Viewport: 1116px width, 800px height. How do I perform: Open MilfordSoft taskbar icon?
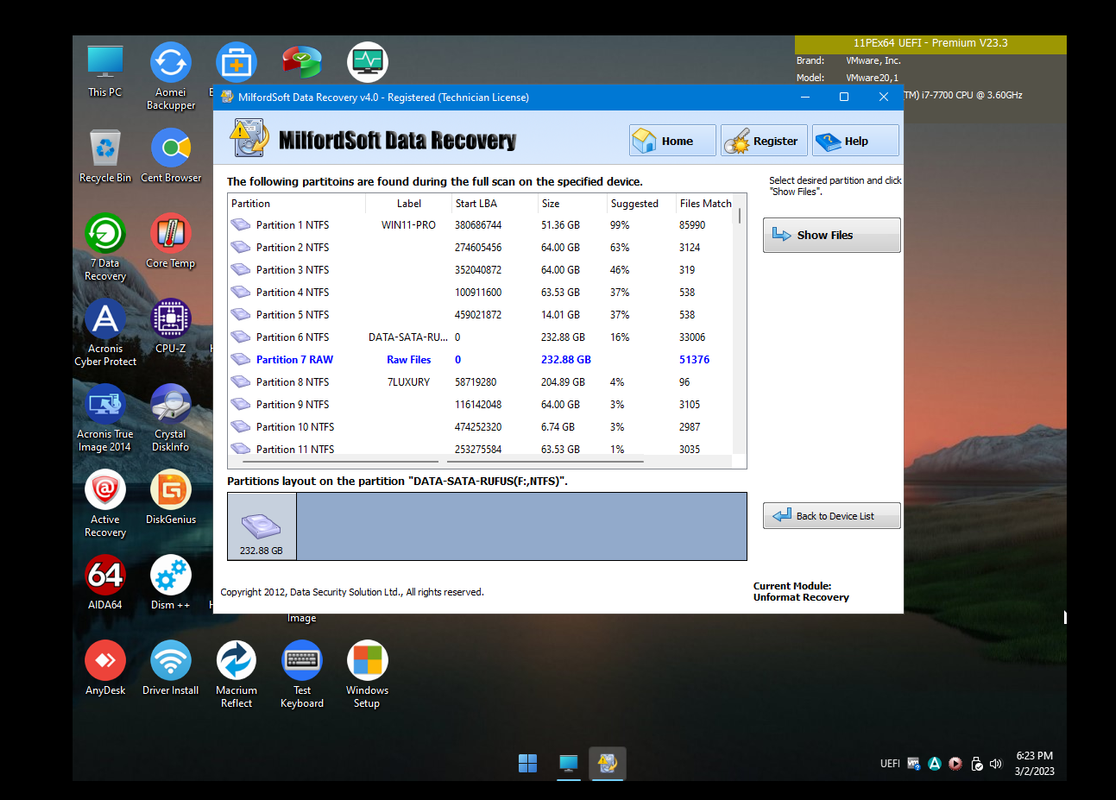607,764
